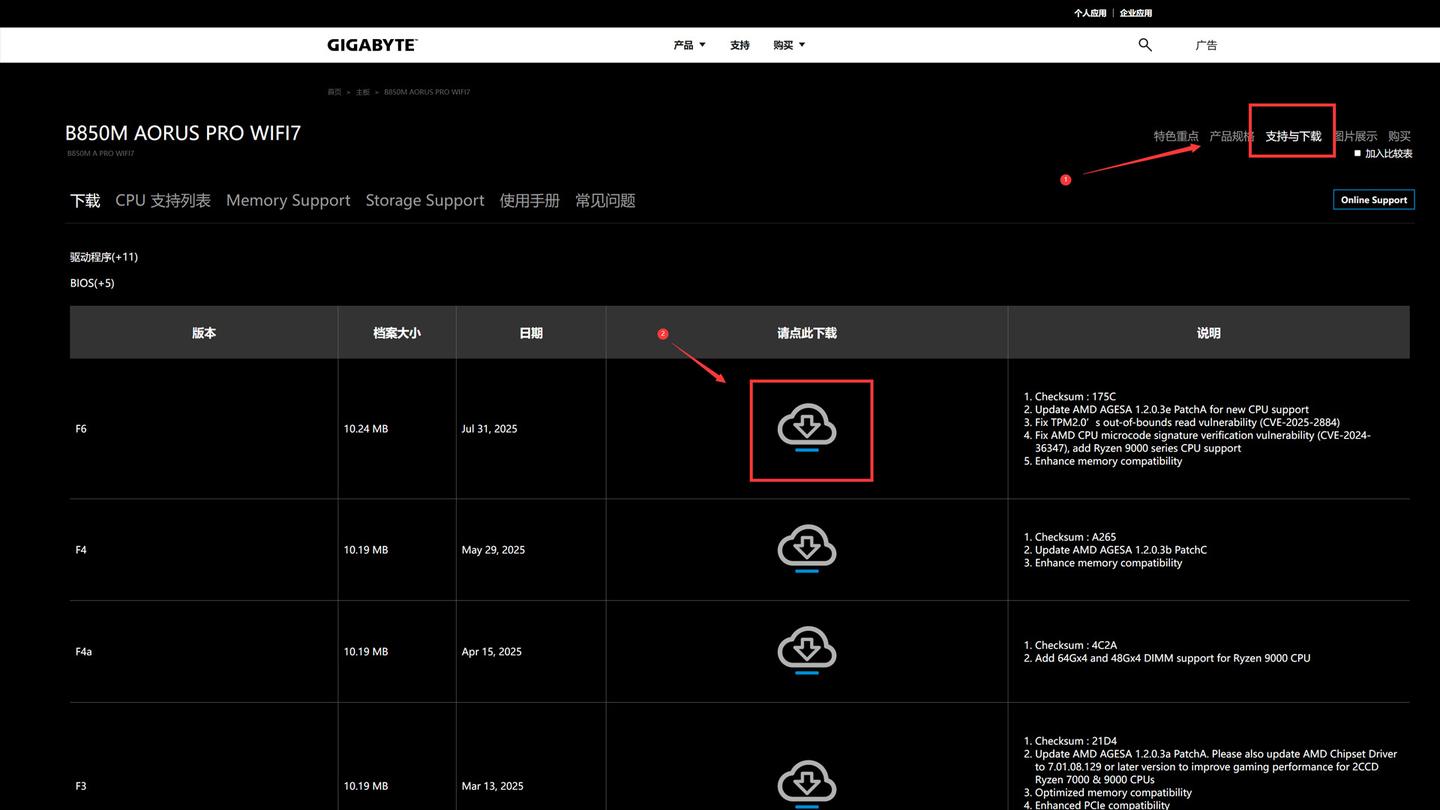Open the 使用手册 tab
Image resolution: width=1440 pixels, height=810 pixels.
(530, 200)
